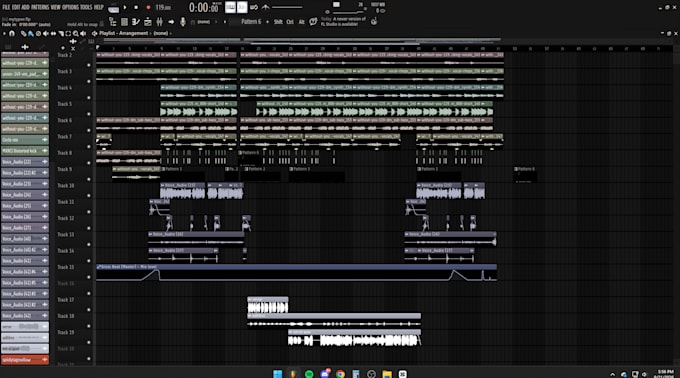Click the Track 10 label

(66, 186)
